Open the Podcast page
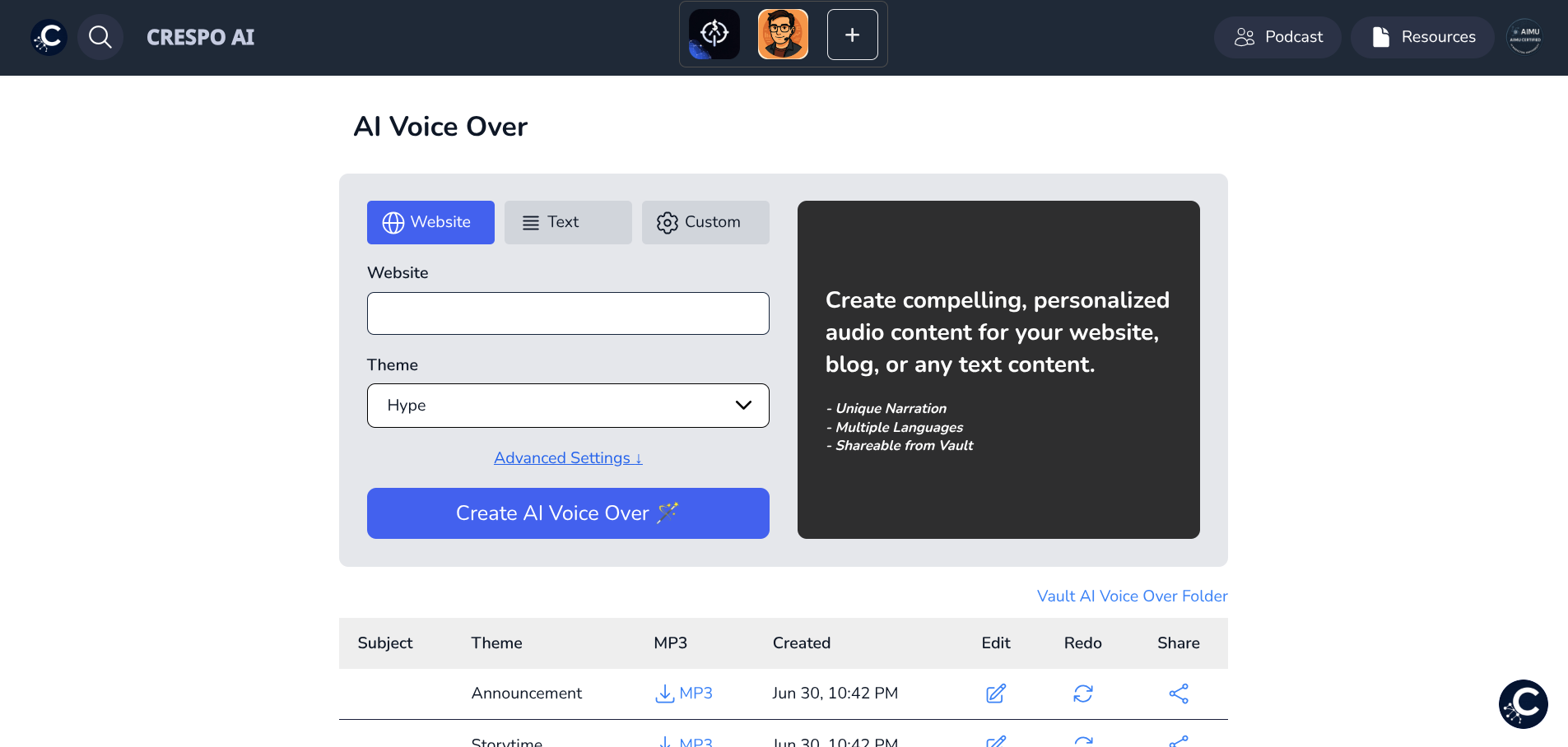Image resolution: width=1568 pixels, height=747 pixels. click(x=1277, y=37)
